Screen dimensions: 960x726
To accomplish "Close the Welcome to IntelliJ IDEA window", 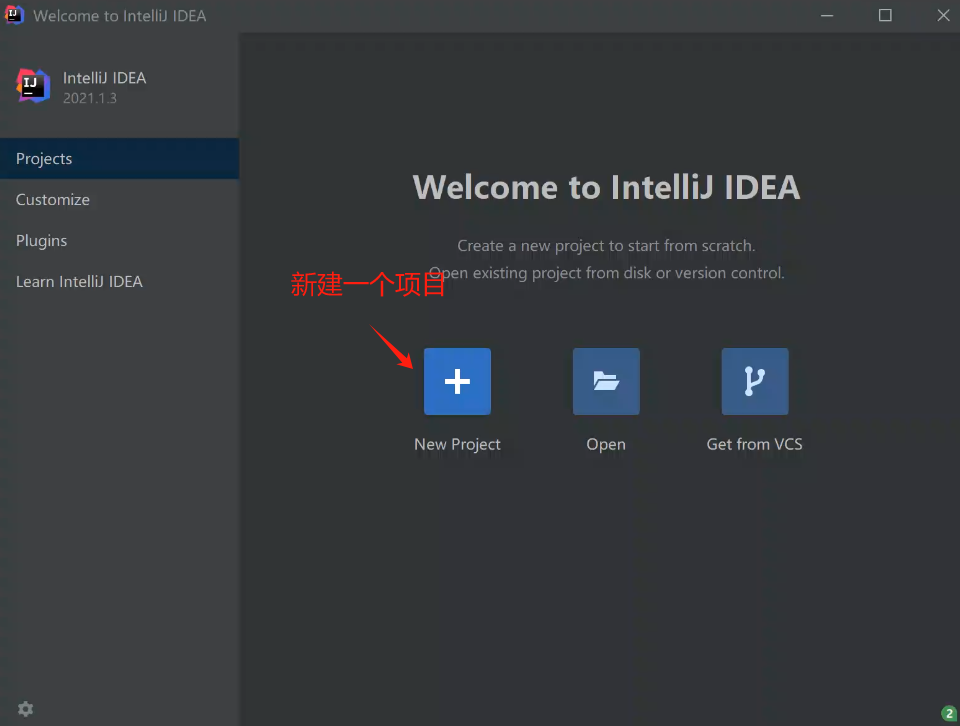I will pyautogui.click(x=943, y=15).
